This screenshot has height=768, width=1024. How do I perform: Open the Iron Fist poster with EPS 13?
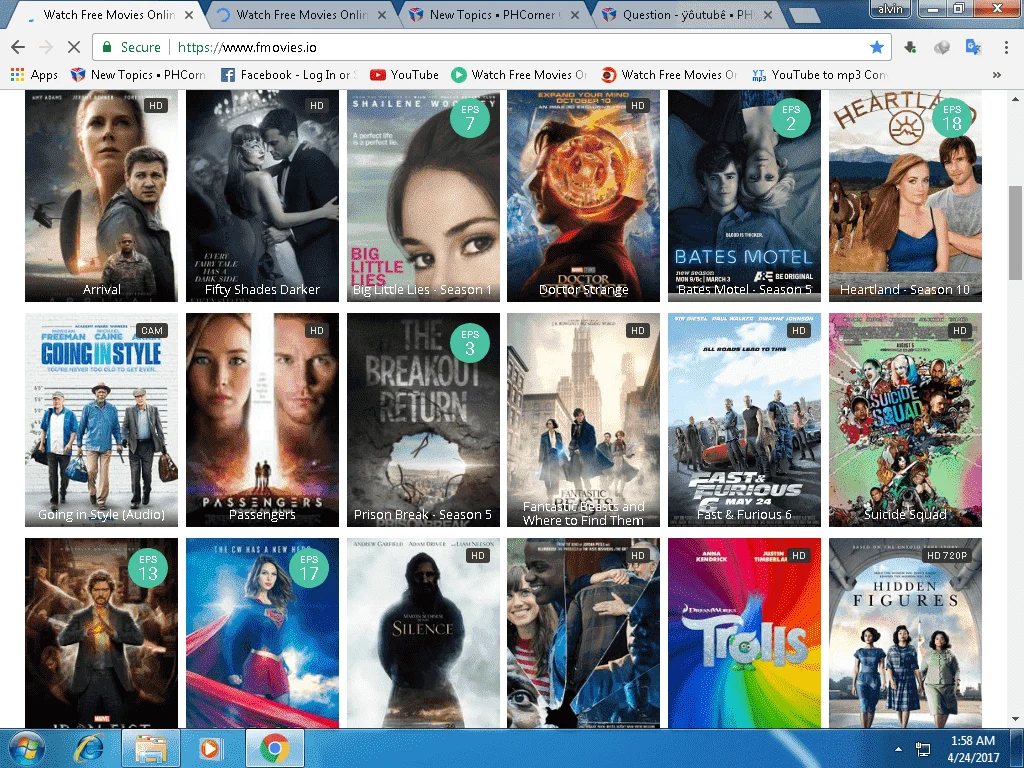pyautogui.click(x=101, y=633)
